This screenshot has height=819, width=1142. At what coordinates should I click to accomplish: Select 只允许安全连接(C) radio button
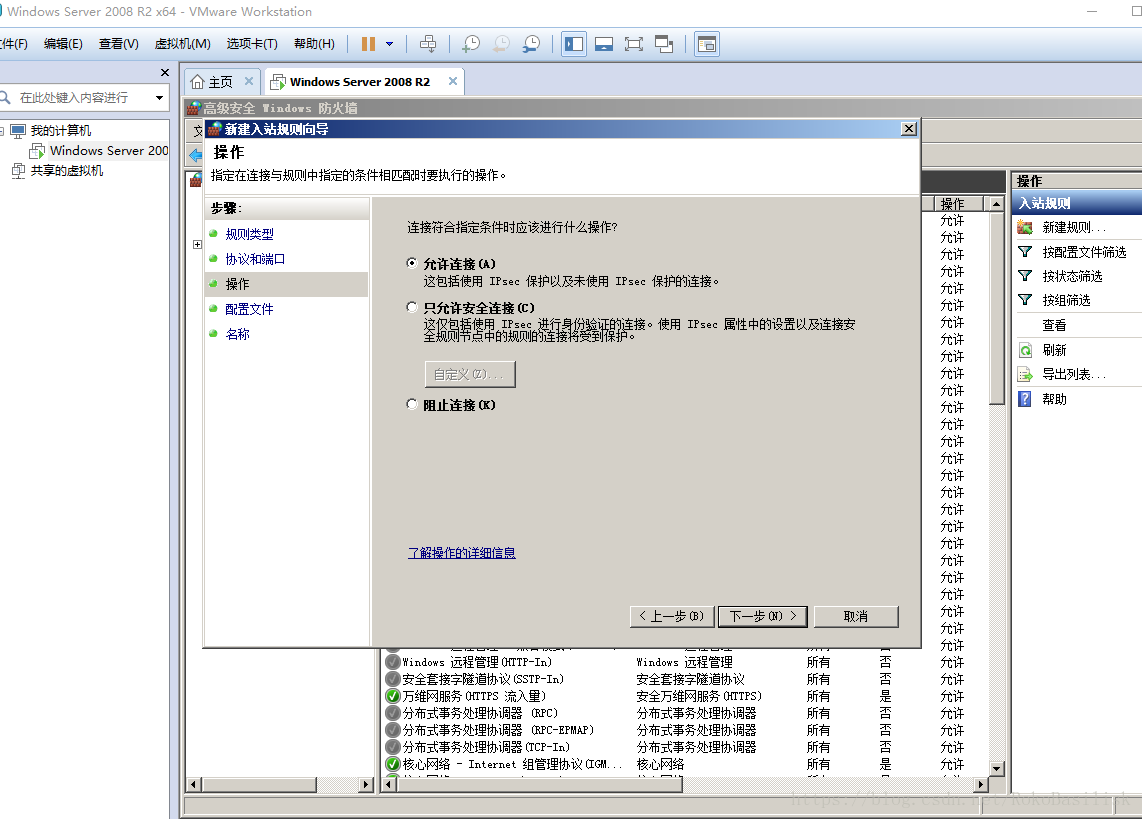[412, 307]
